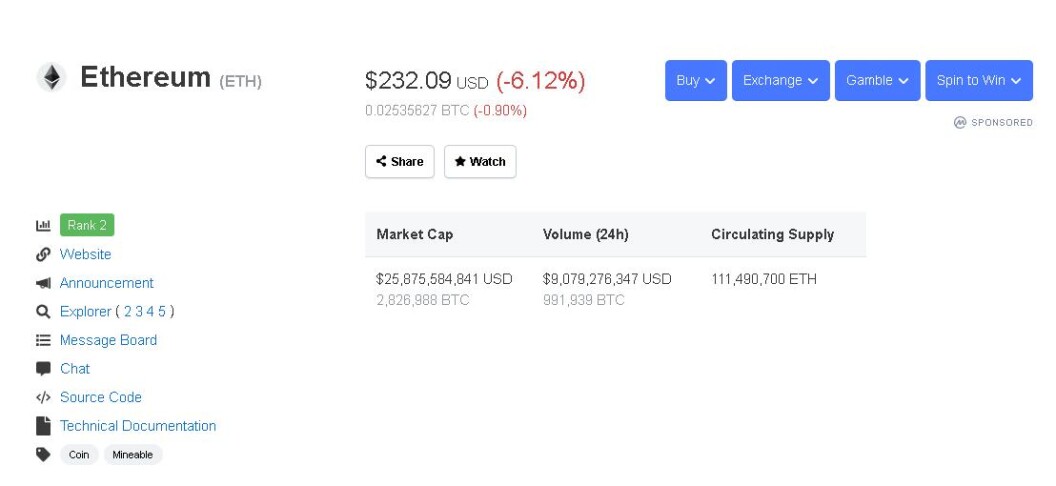
Task: Click the CoinMarketCap logo next to Sponsored
Action: coord(960,123)
